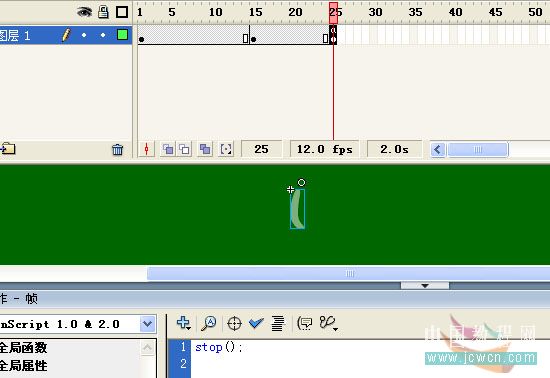Open modify onion markers button
The image size is (550, 378).
[226, 149]
